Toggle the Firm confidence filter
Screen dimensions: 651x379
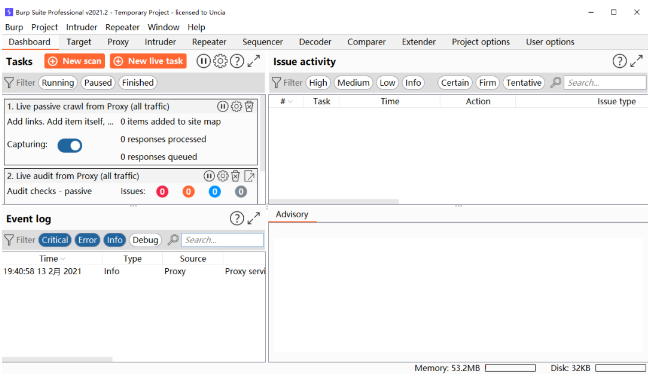click(487, 83)
